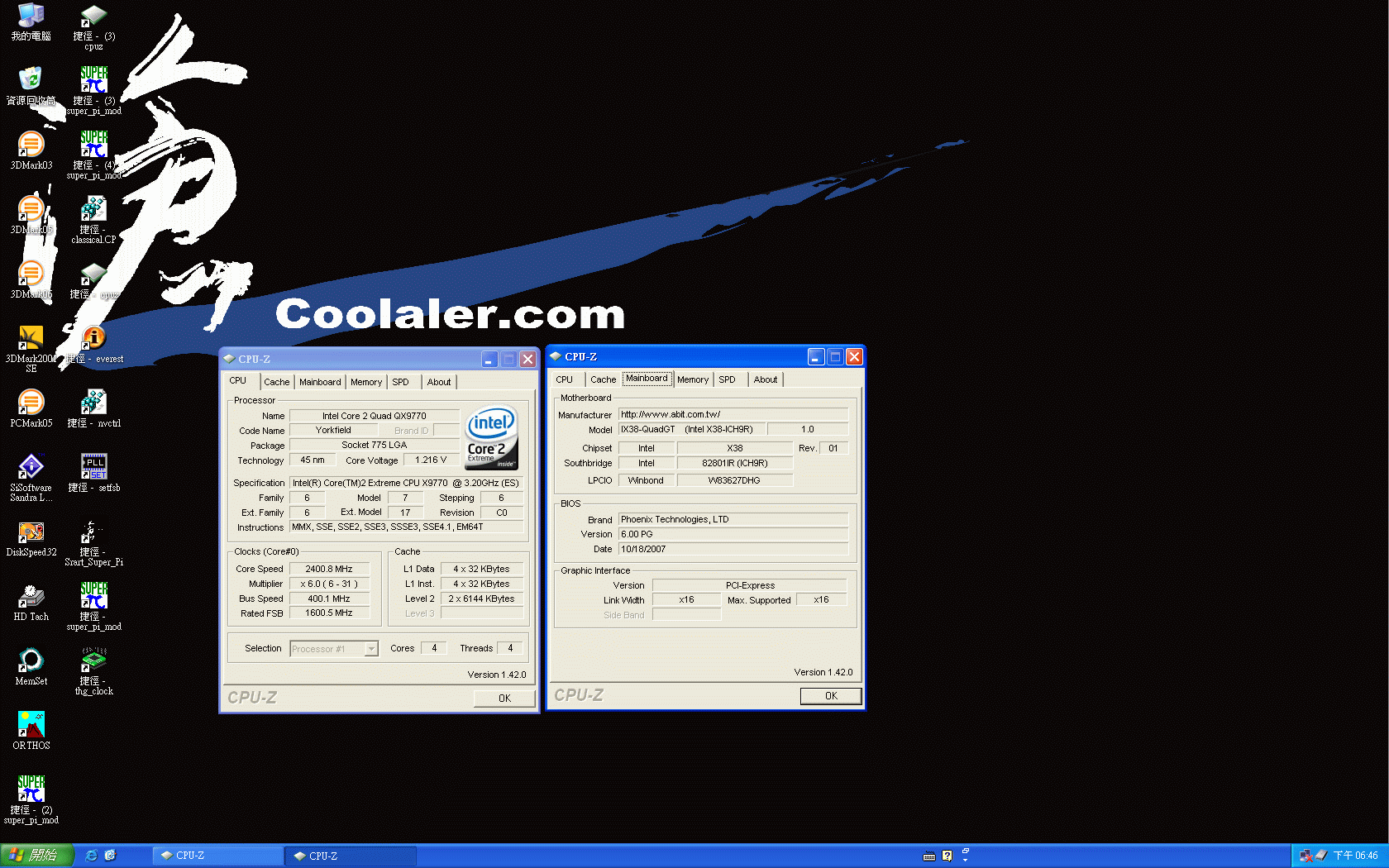The width and height of the screenshot is (1389, 868).
Task: Expand the Processor #1 selection dropdown
Action: (371, 649)
